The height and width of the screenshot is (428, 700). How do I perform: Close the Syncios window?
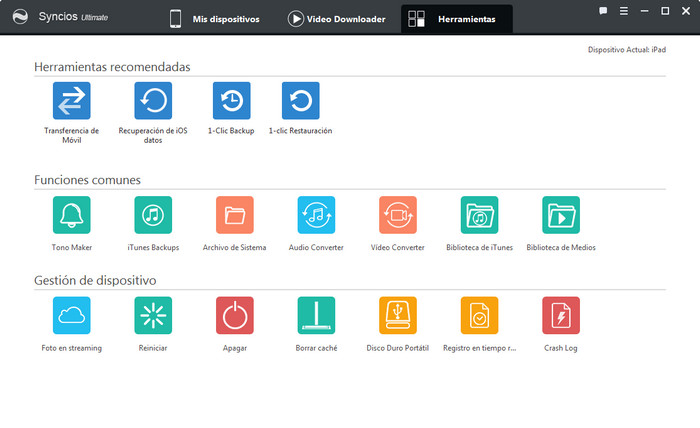click(686, 11)
